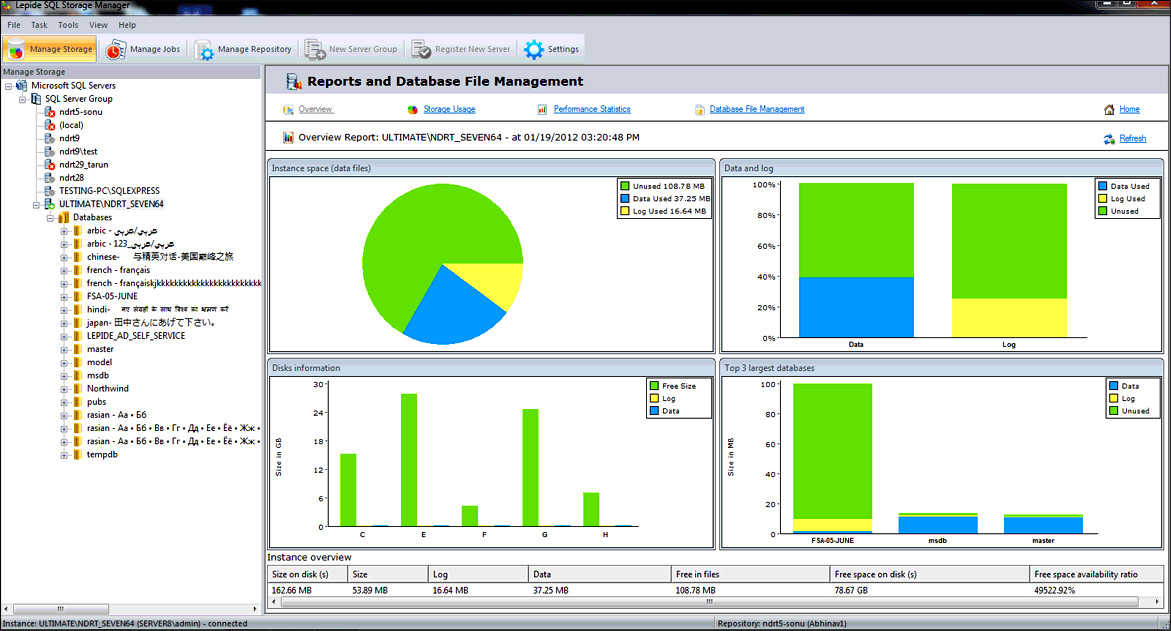Open the View menu
The image size is (1171, 631).
coord(98,25)
